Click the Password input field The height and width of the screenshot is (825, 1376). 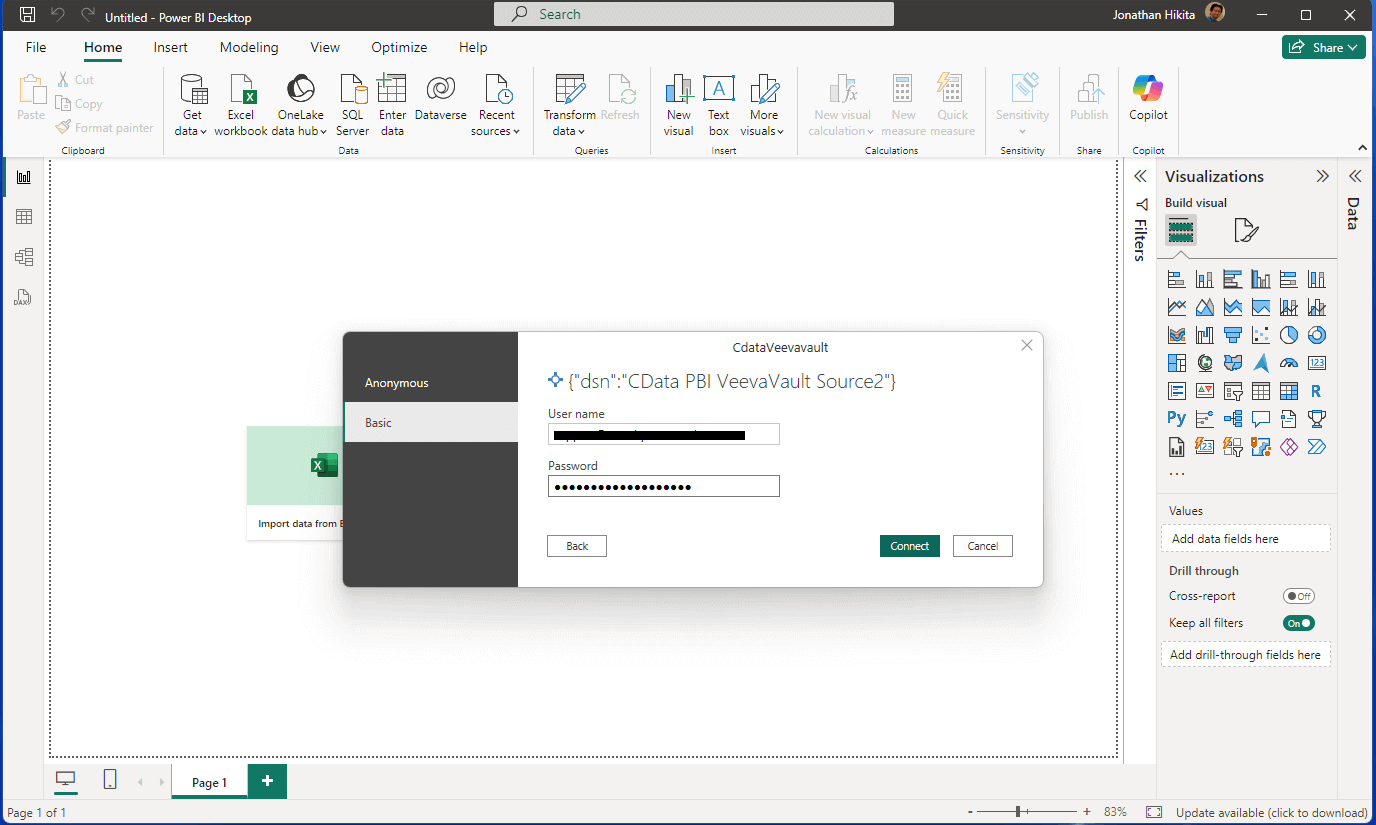click(663, 487)
